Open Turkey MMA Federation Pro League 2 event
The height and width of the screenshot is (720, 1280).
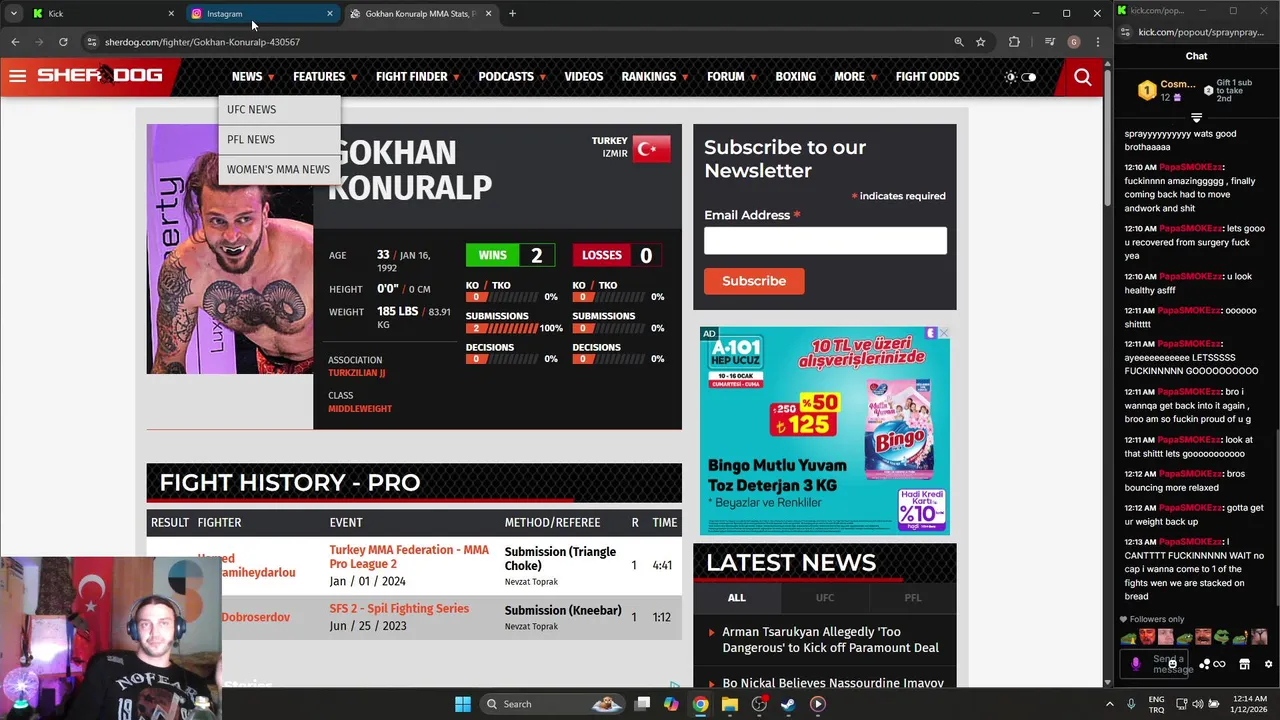pos(409,557)
